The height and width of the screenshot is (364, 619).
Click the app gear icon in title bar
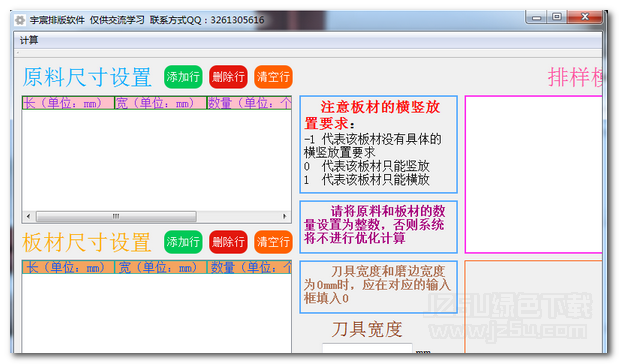click(20, 20)
